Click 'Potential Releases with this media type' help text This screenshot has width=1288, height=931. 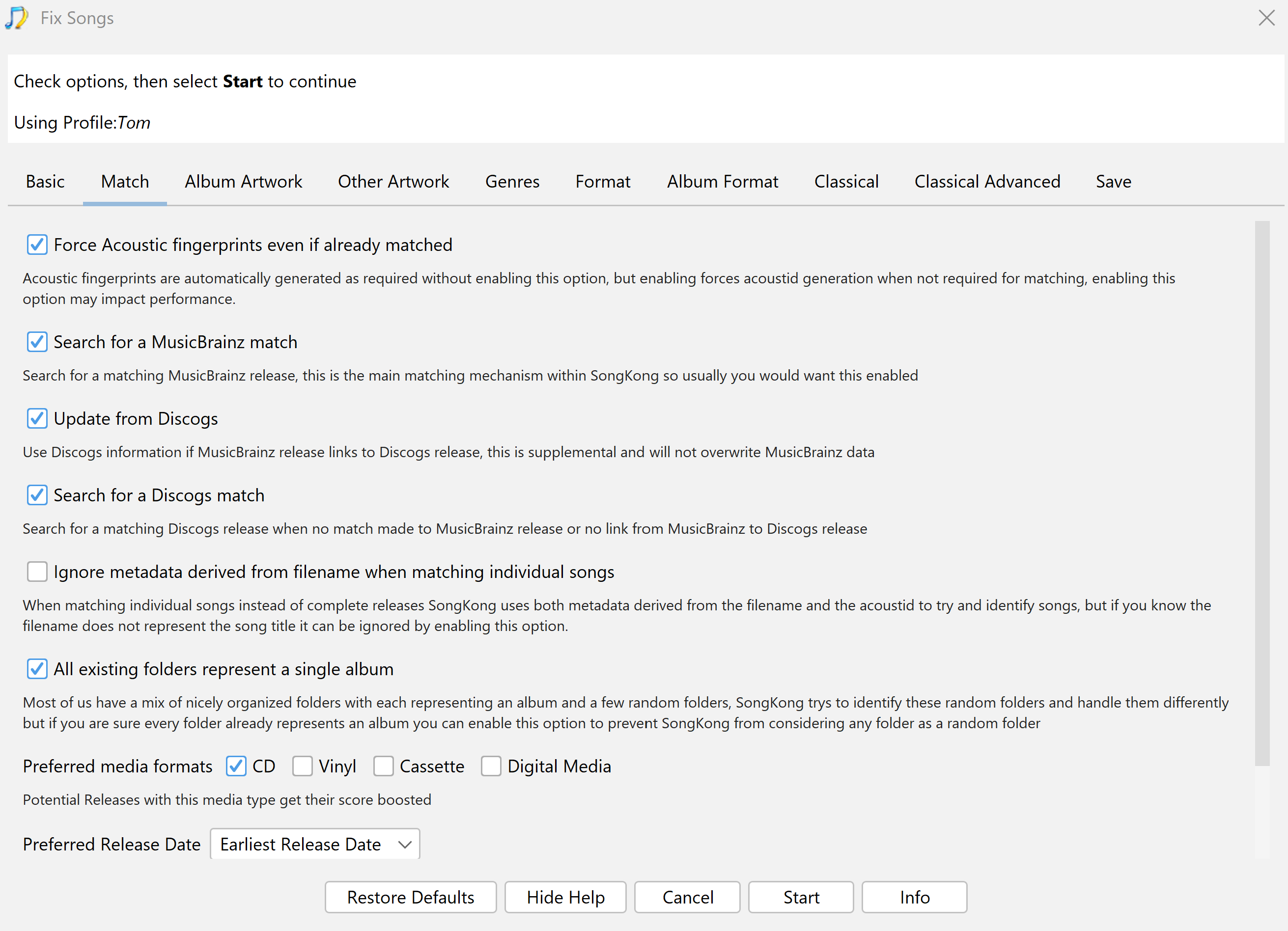(227, 800)
